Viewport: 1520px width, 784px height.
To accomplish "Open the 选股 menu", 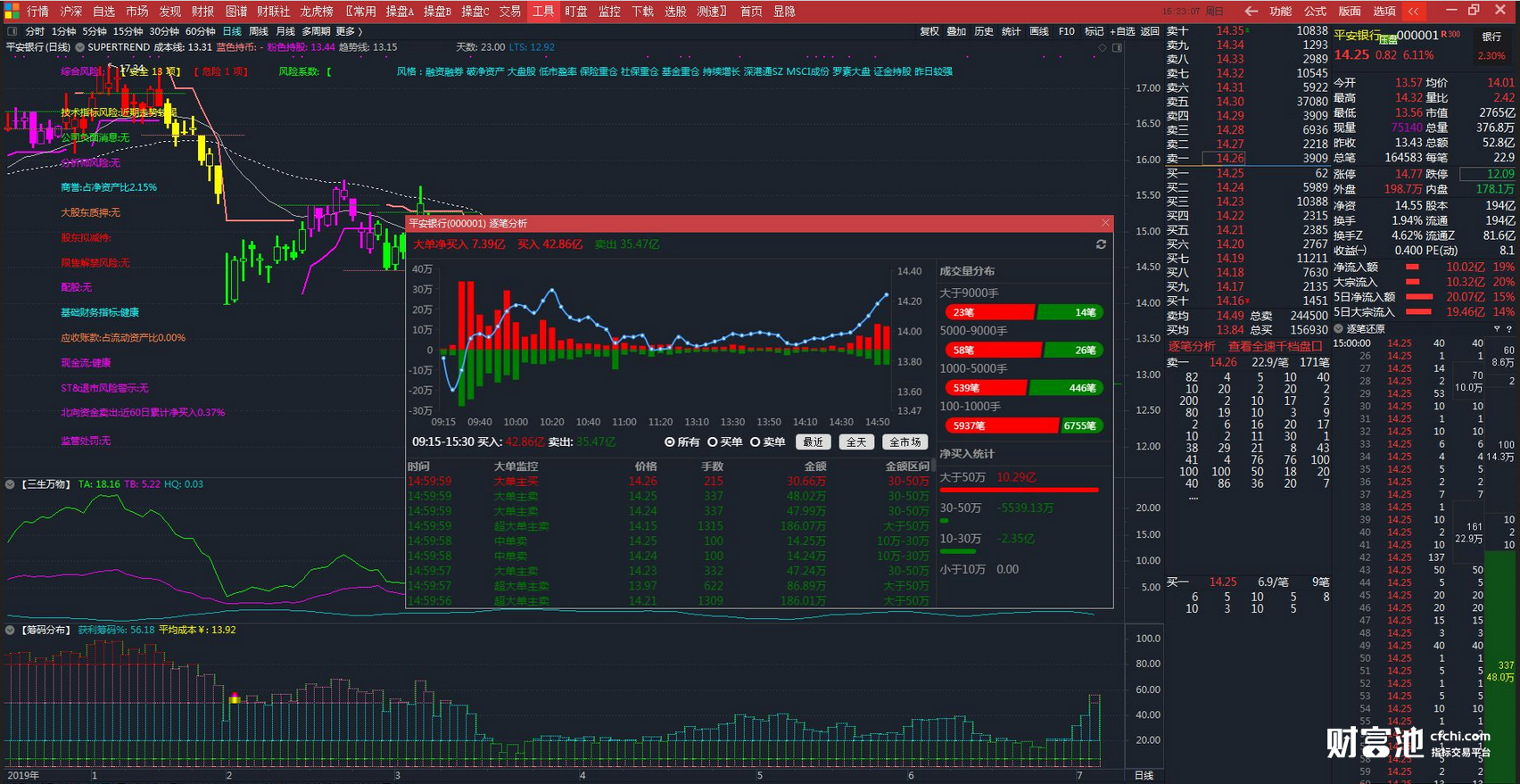I will pos(676,12).
